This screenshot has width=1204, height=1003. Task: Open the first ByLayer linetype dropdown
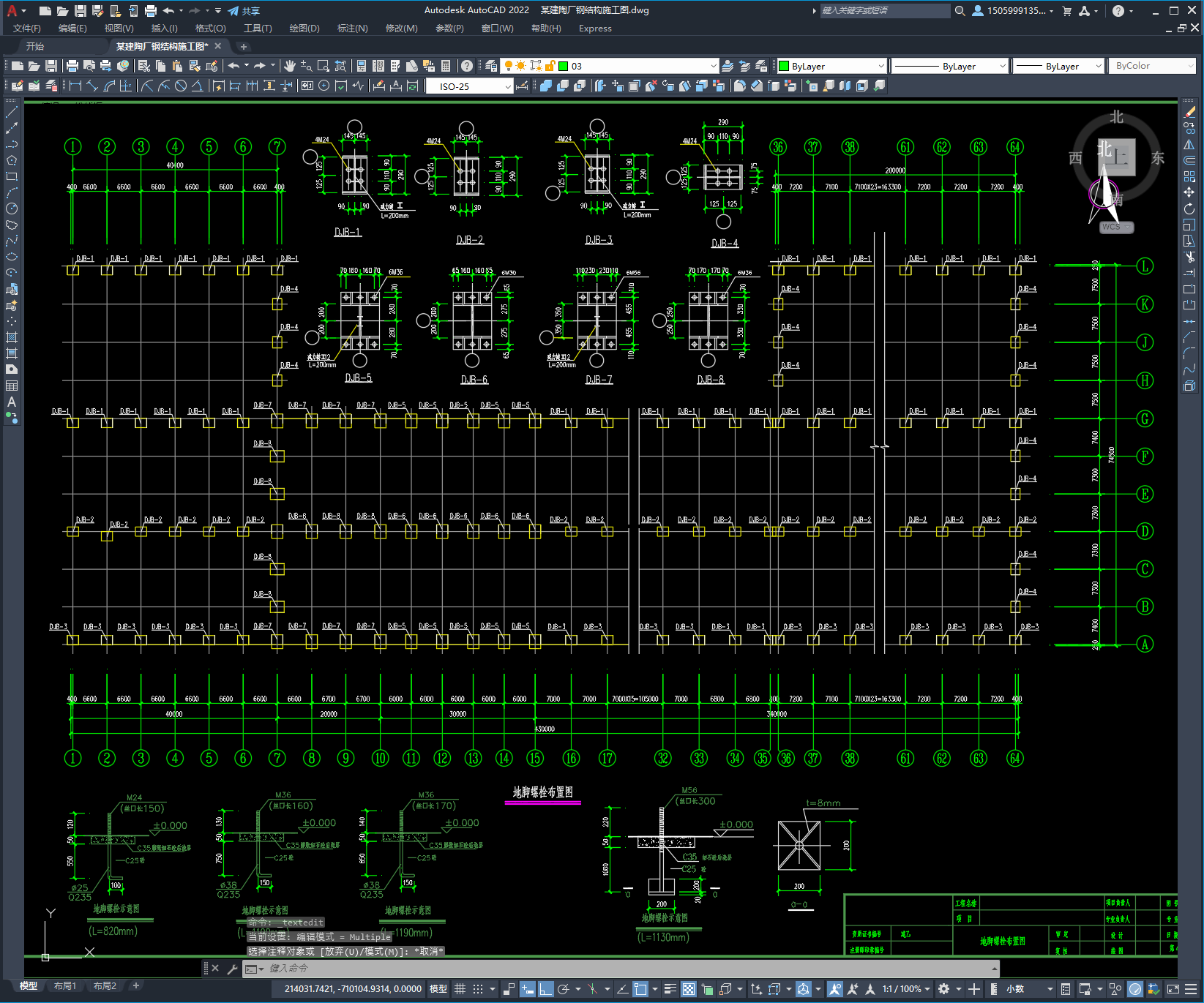[1002, 66]
